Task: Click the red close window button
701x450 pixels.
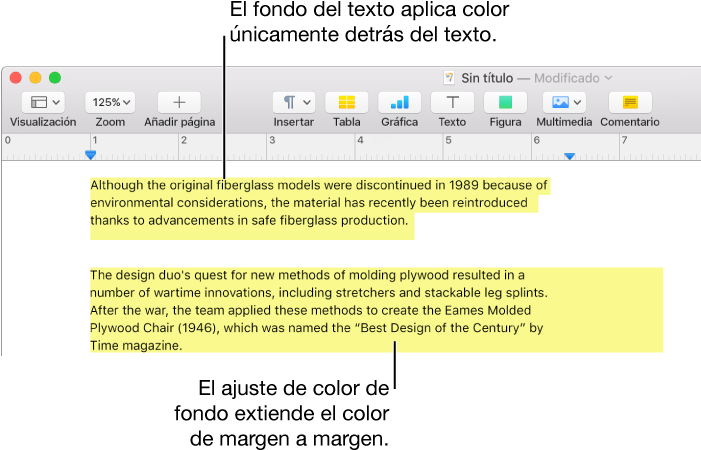Action: pyautogui.click(x=16, y=78)
